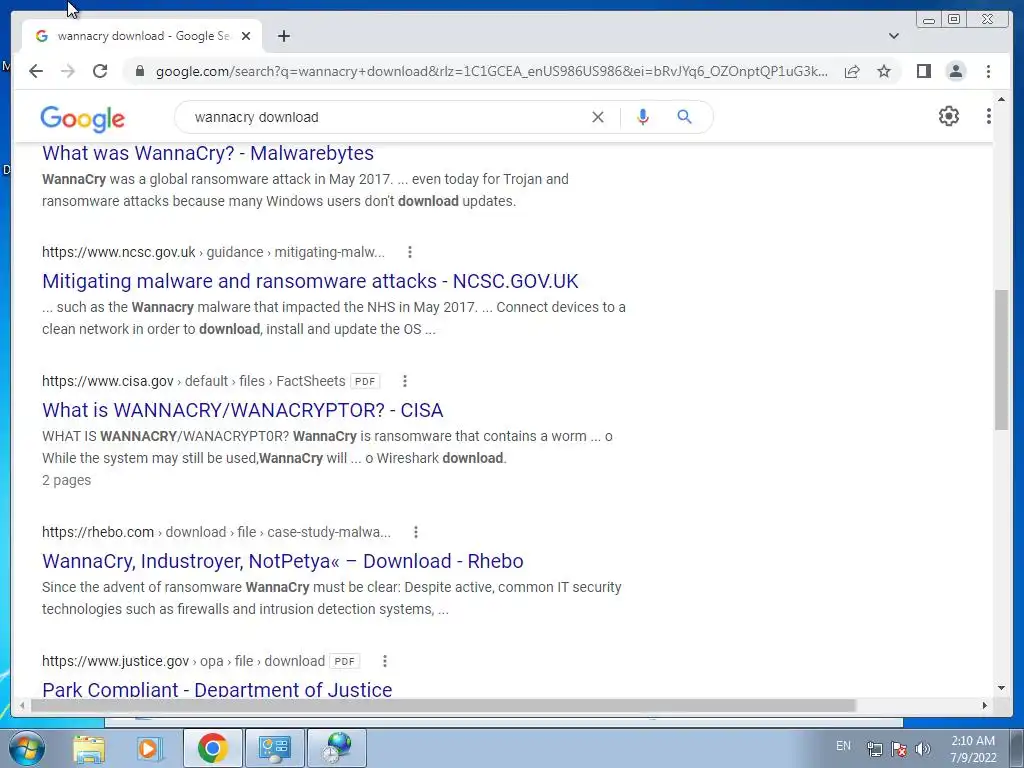Share this page from address bar

(x=852, y=71)
